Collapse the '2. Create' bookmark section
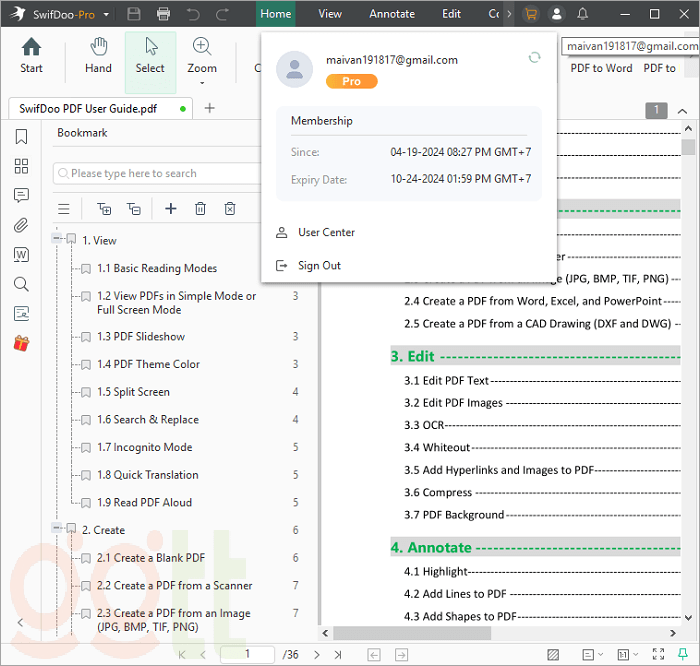 (x=57, y=530)
